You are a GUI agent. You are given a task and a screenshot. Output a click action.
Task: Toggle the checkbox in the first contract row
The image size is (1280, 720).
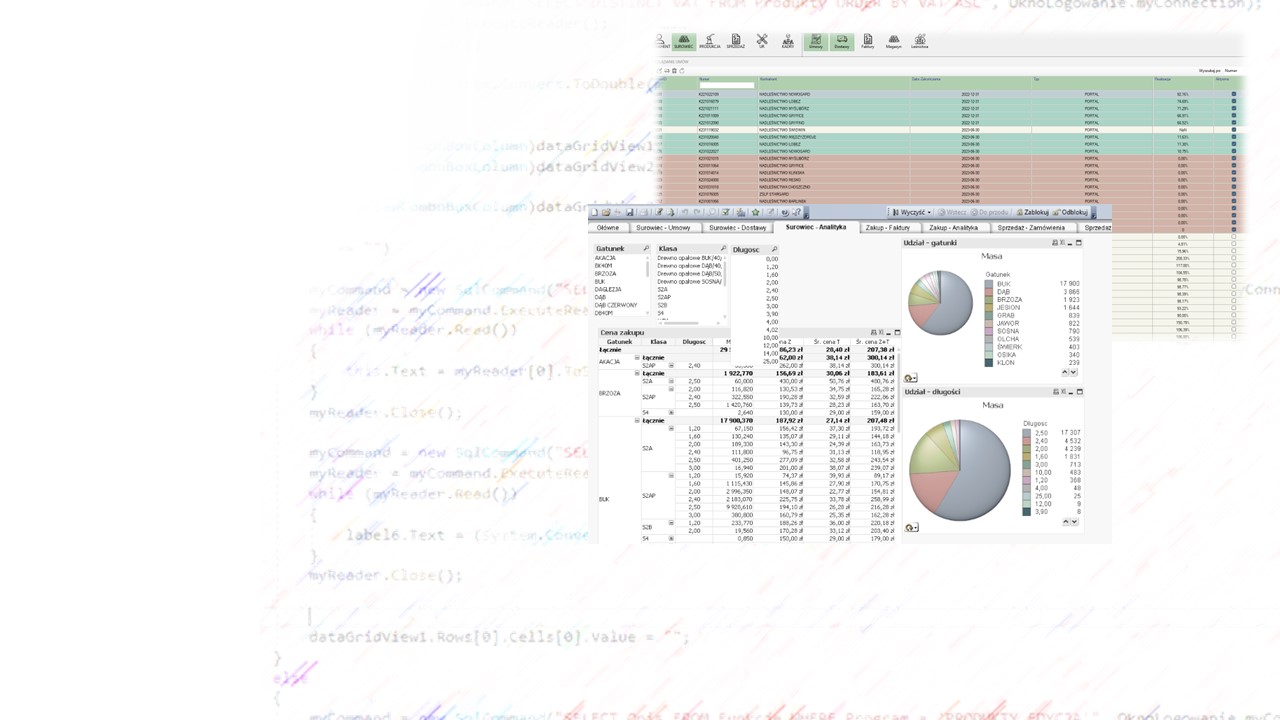coord(1233,94)
